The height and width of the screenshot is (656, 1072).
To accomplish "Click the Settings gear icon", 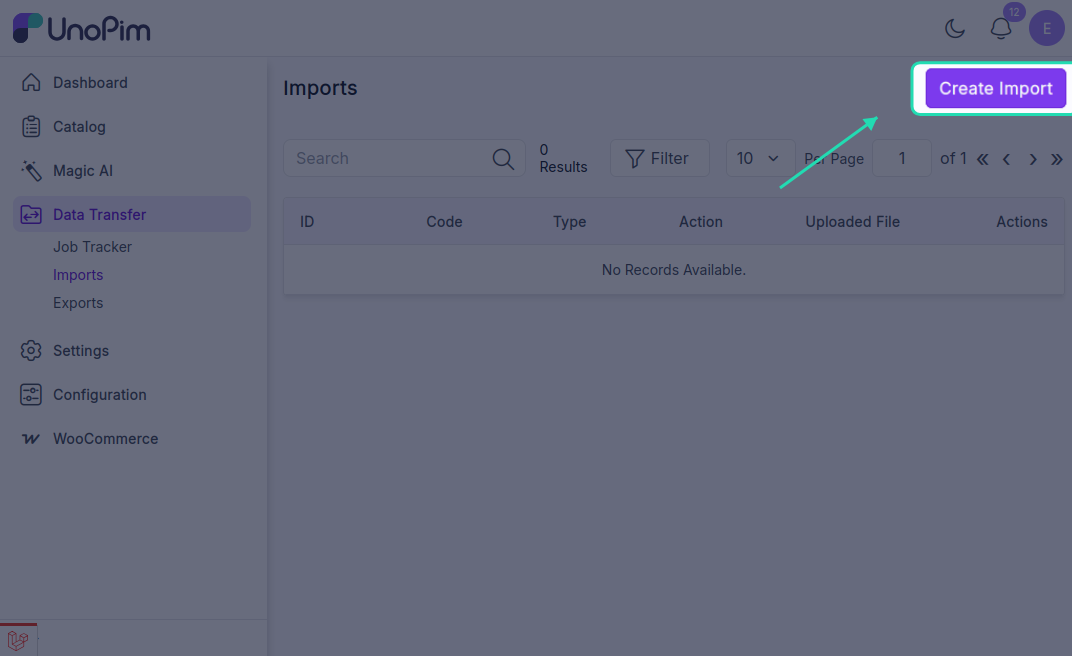I will pyautogui.click(x=31, y=351).
